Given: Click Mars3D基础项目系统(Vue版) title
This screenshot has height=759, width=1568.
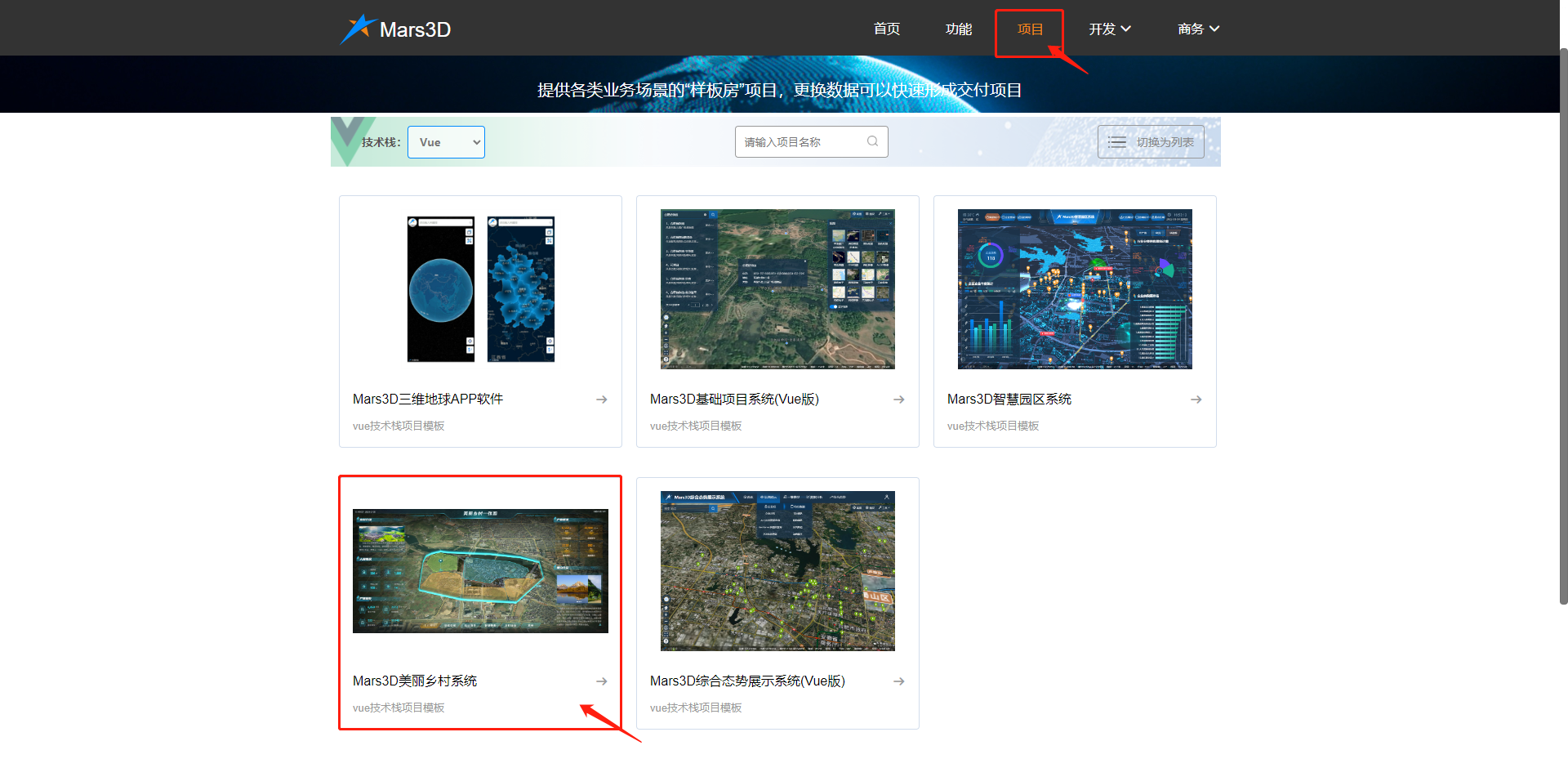Looking at the screenshot, I should 734,400.
